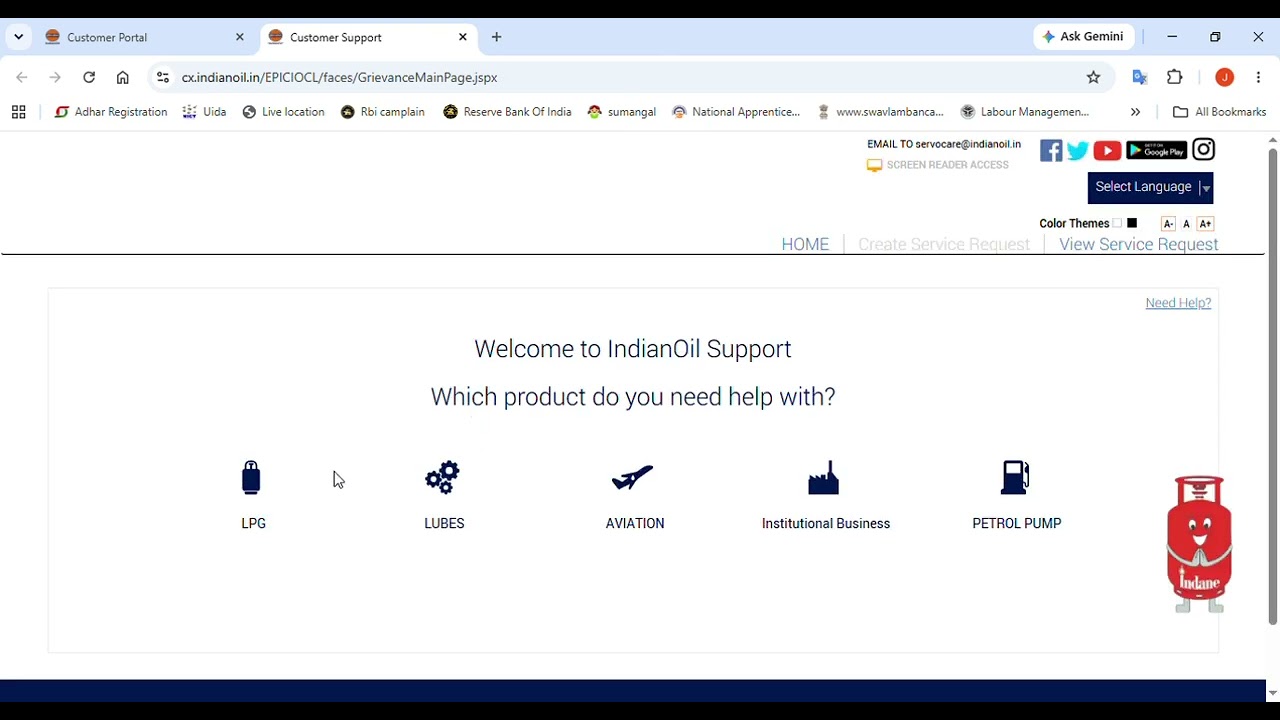Click the screen reader access monitor icon

(x=874, y=165)
